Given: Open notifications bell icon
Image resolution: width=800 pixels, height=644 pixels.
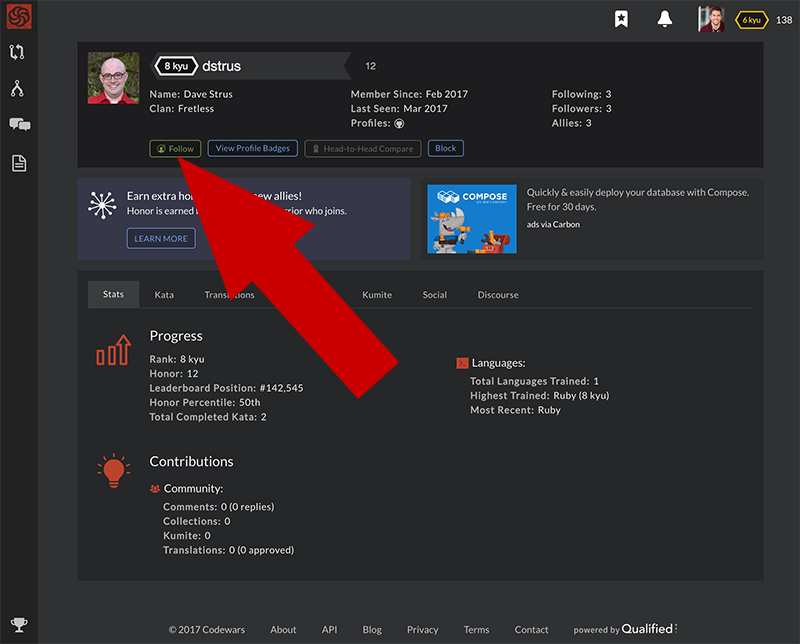Looking at the screenshot, I should click(665, 20).
